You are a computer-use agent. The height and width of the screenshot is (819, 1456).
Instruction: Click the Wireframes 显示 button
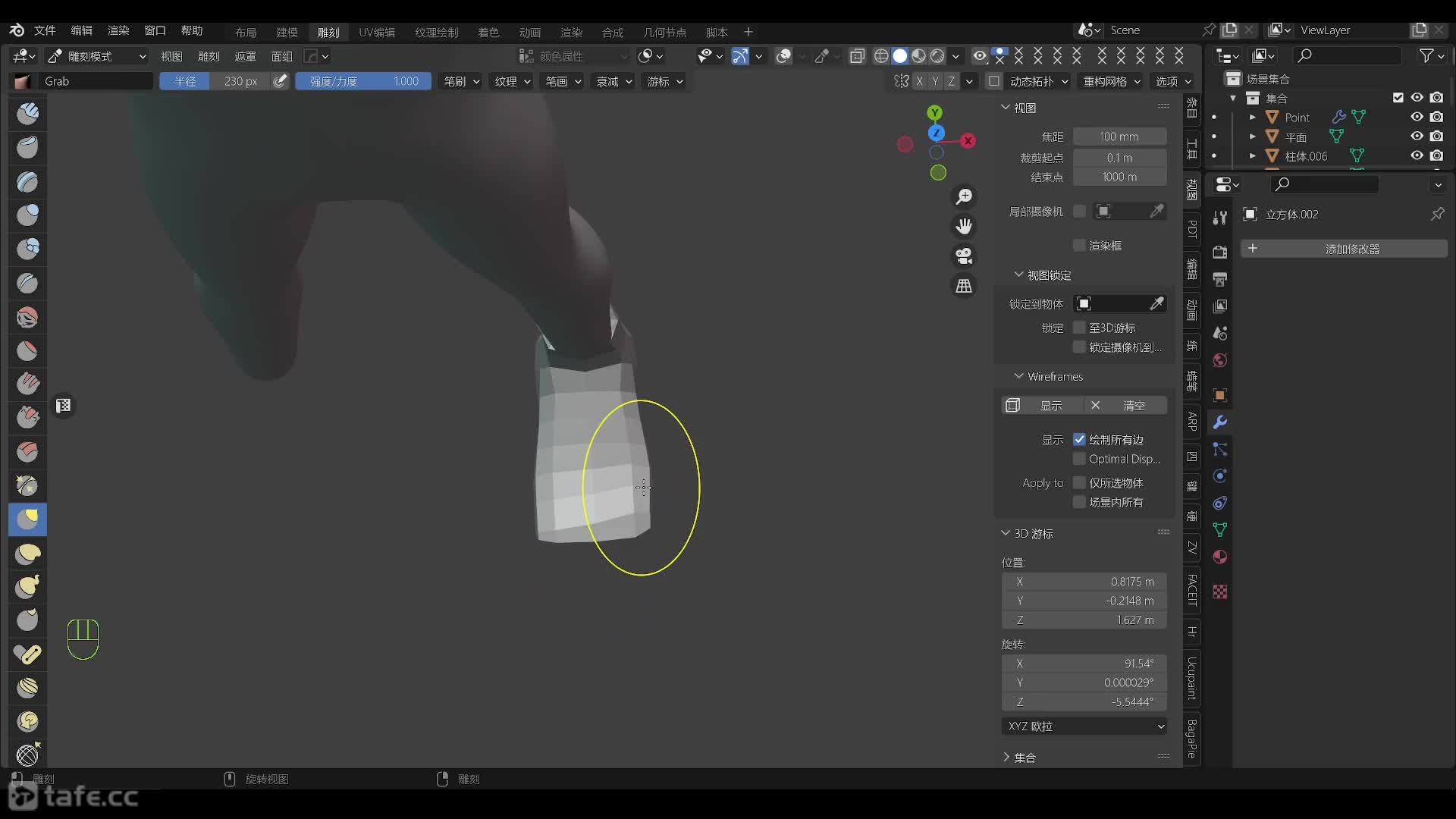coord(1043,406)
